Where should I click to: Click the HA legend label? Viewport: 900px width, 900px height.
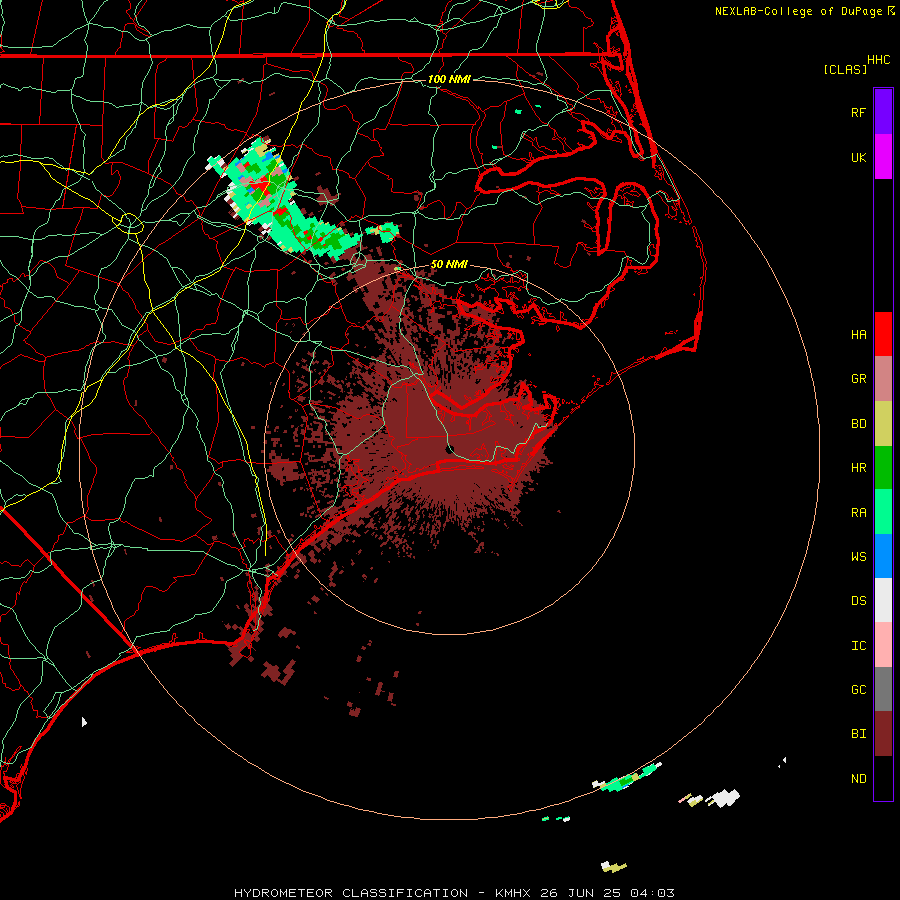[x=858, y=334]
